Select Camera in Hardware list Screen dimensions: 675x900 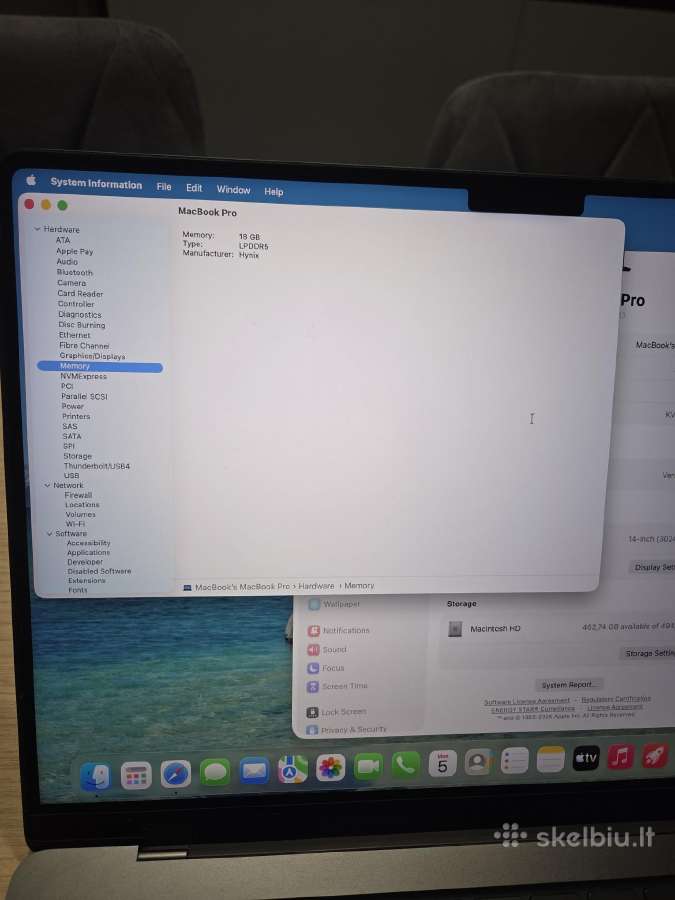click(x=72, y=283)
